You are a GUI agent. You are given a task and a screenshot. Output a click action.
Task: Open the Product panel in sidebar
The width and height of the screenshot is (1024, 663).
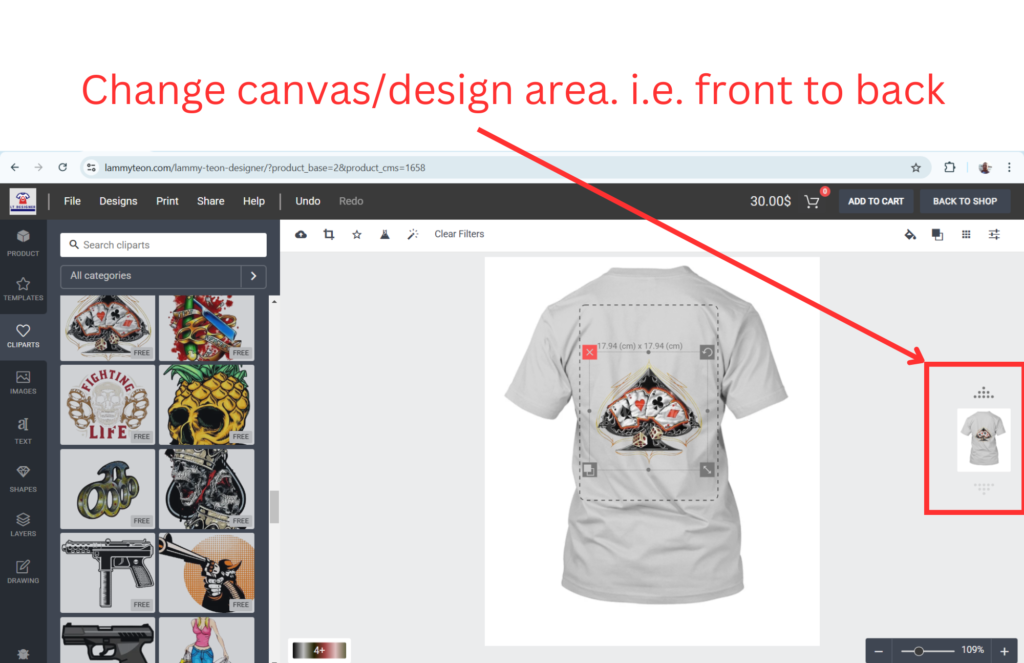23,242
